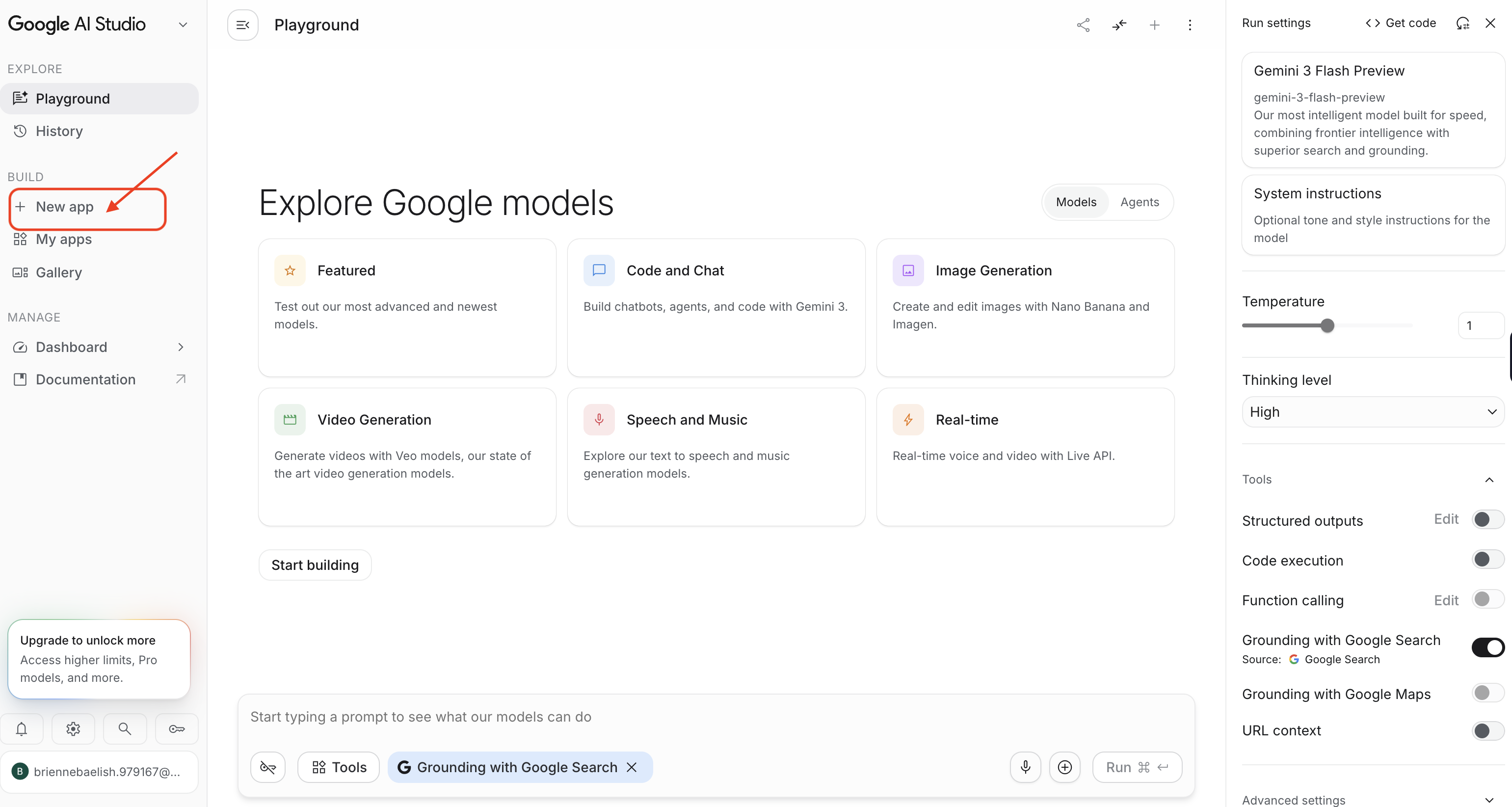Toggle the temporary chat icon in prompt bar
Image resolution: width=1512 pixels, height=807 pixels.
click(x=267, y=767)
